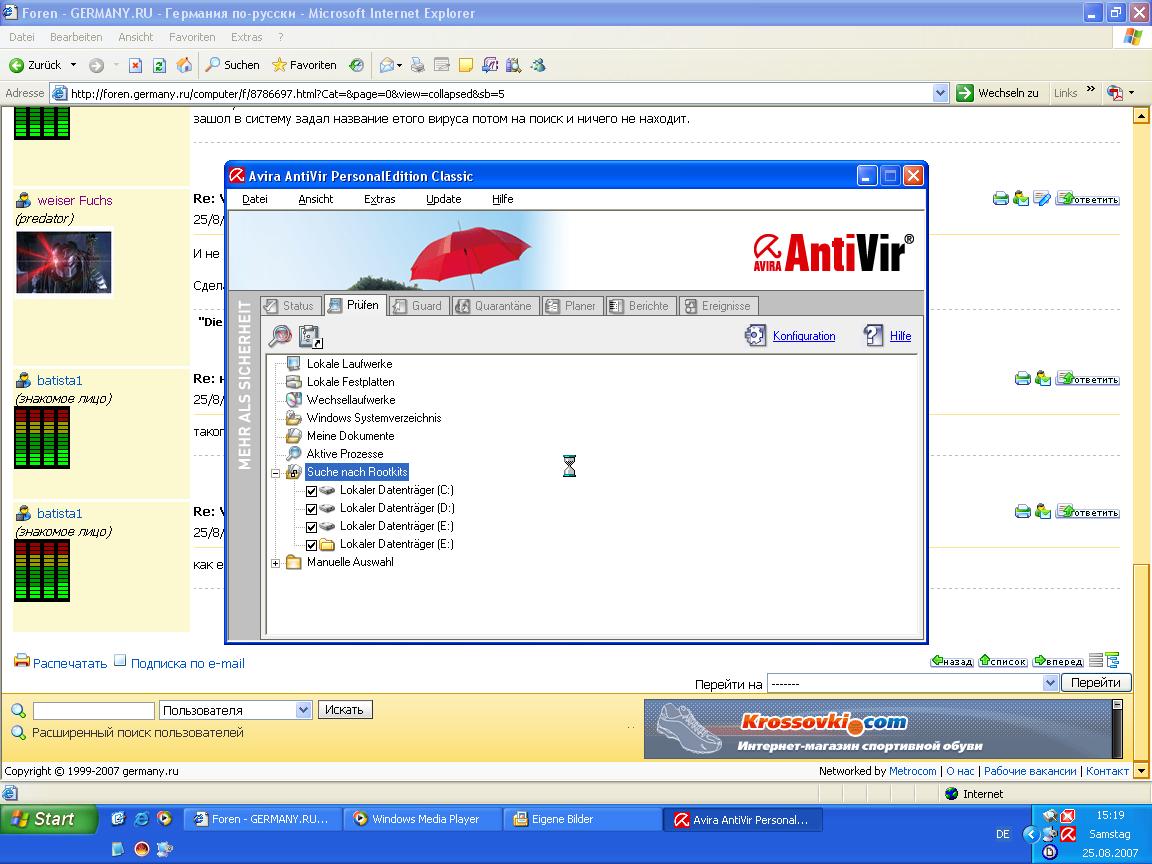Switch to the Berichte tab
This screenshot has width=1152, height=864.
(x=640, y=306)
